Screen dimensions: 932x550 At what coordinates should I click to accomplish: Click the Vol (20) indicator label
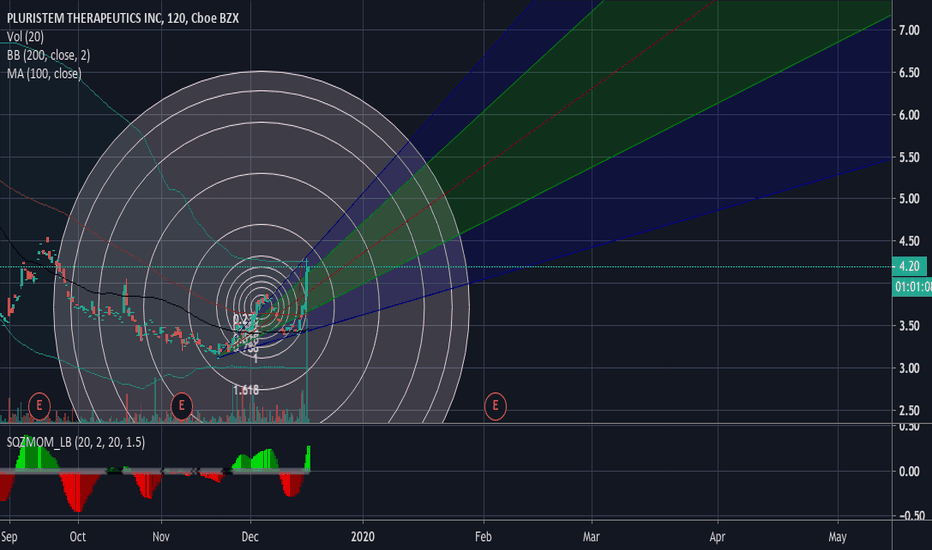(x=25, y=37)
